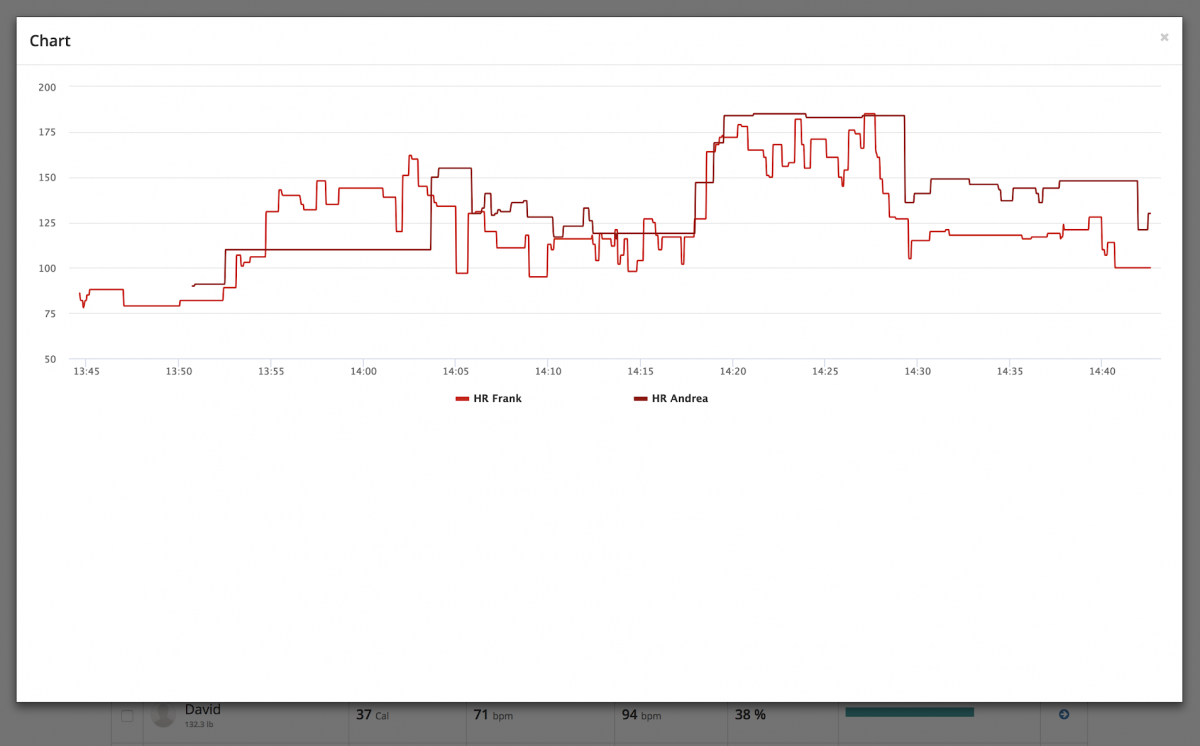Viewport: 1200px width, 746px height.
Task: Click the 37 Cal value in David's row
Action: click(372, 715)
